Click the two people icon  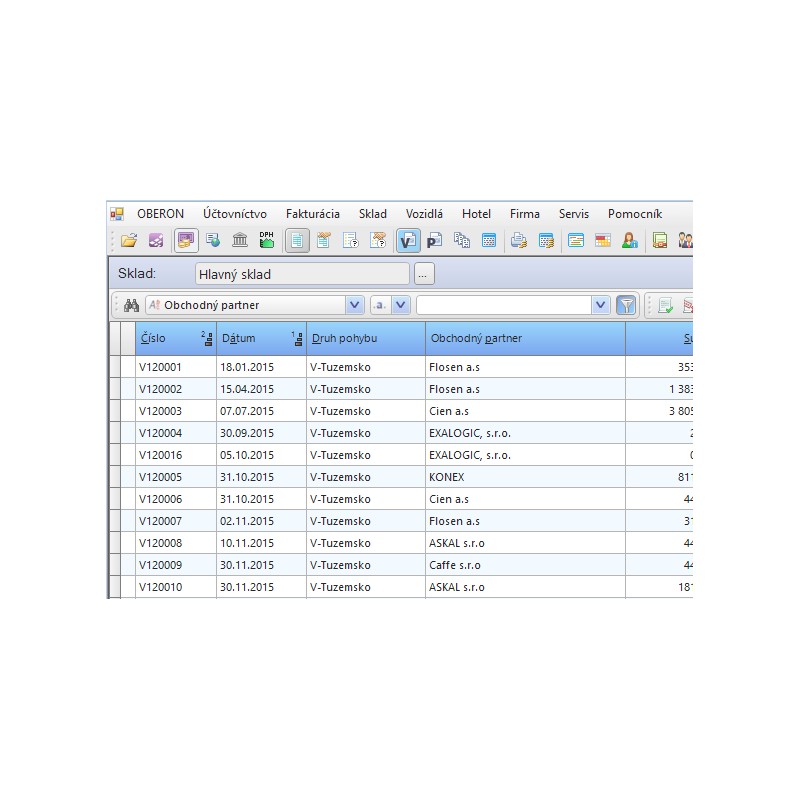click(686, 240)
